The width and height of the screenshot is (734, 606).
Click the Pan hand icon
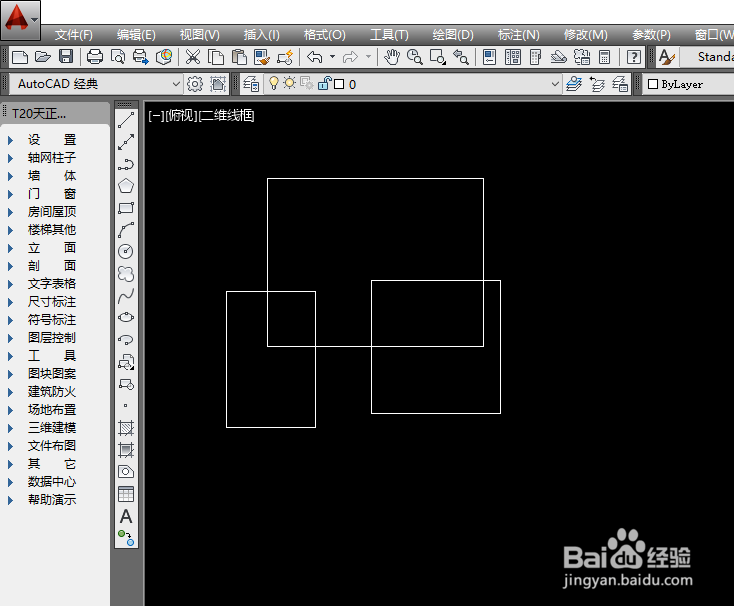pos(392,57)
